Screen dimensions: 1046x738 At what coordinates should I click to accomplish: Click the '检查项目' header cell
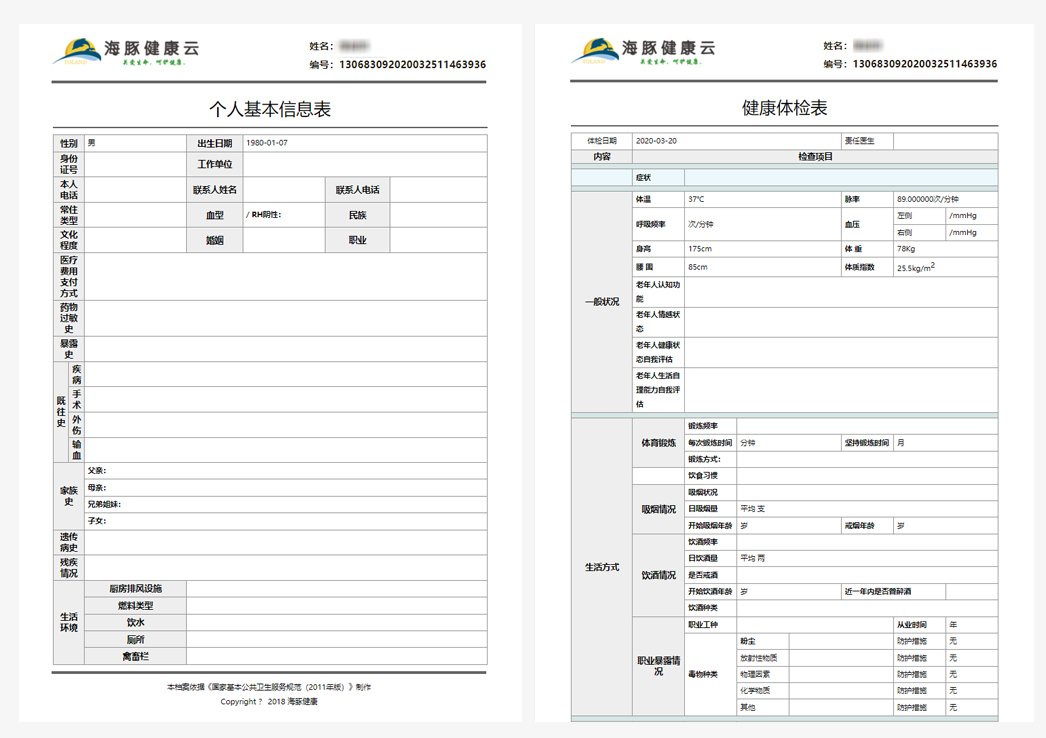pos(815,157)
